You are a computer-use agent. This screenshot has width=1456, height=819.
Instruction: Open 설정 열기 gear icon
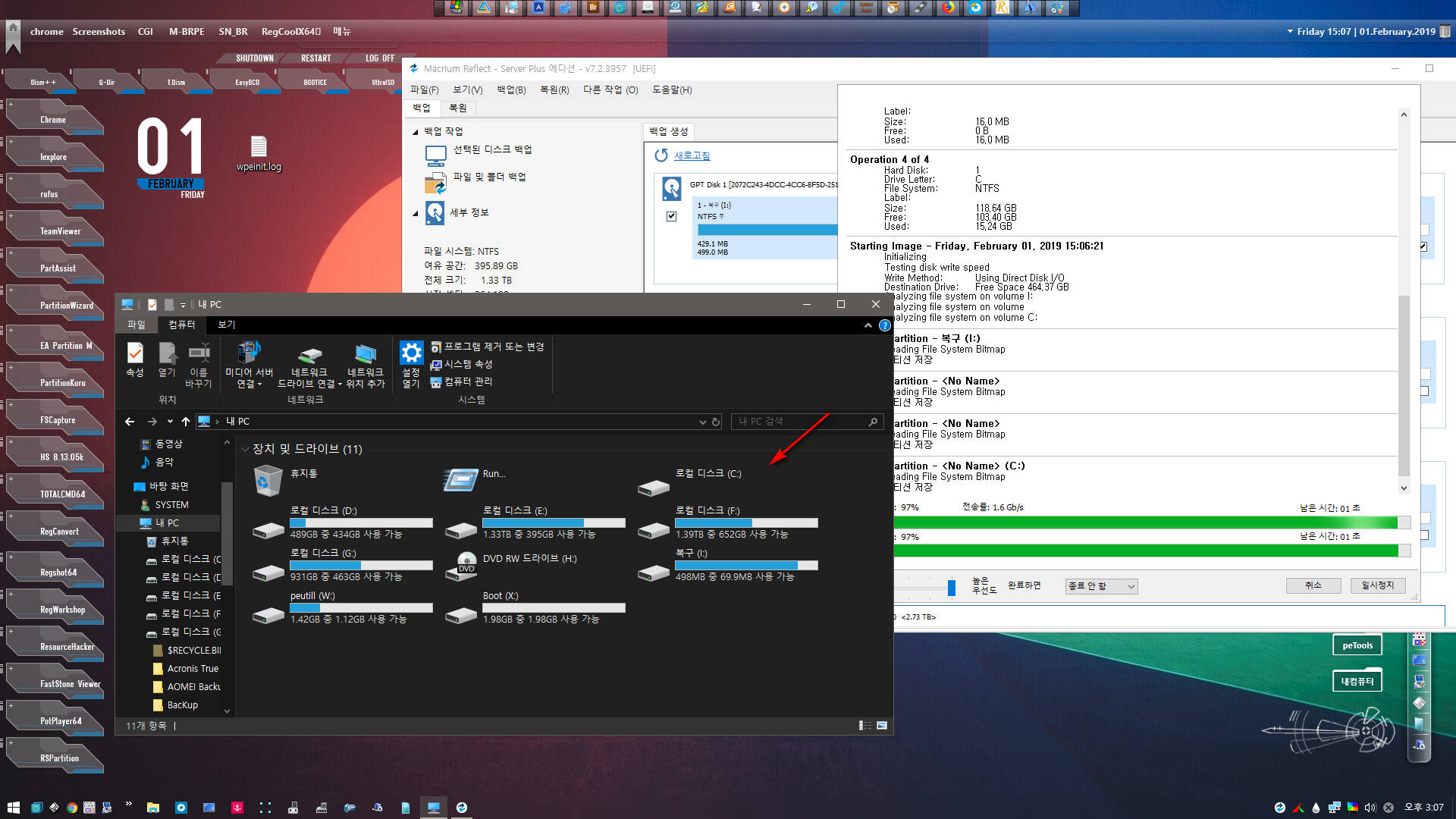pos(411,365)
